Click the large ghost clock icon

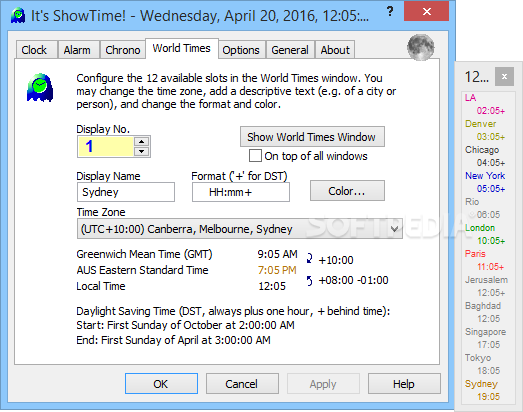[x=40, y=87]
